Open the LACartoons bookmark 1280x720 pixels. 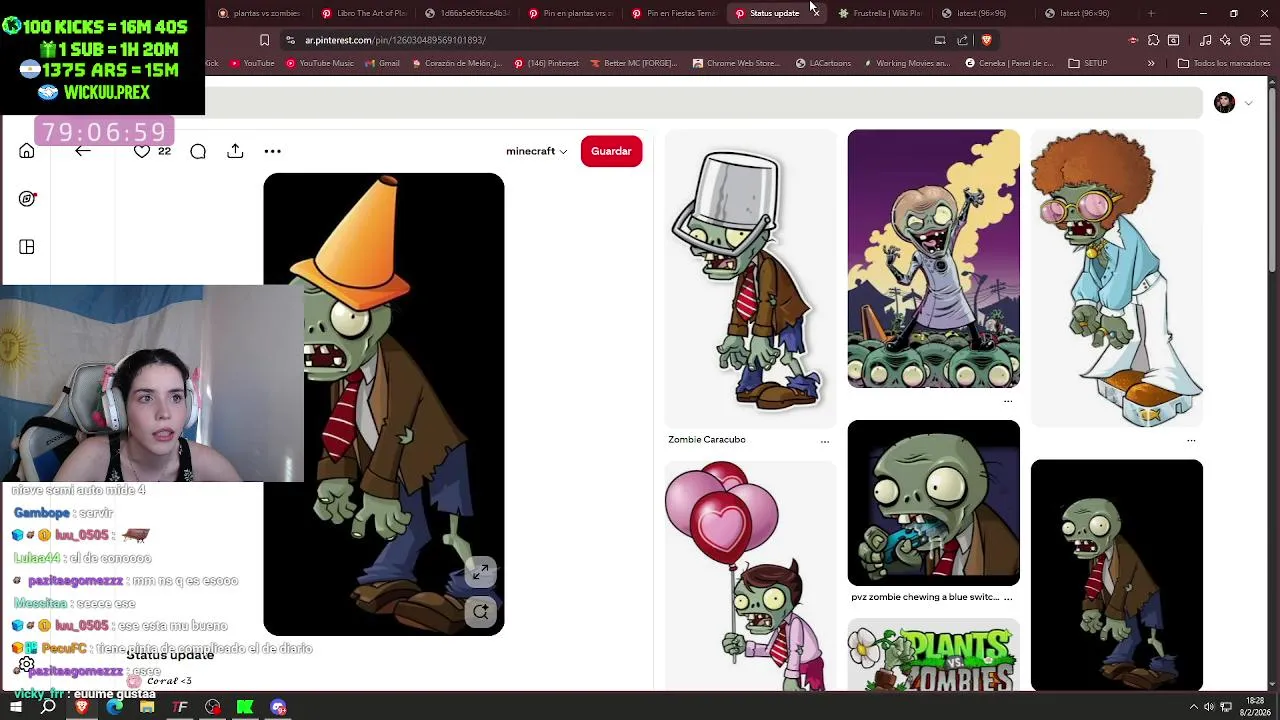pyautogui.click(x=823, y=63)
